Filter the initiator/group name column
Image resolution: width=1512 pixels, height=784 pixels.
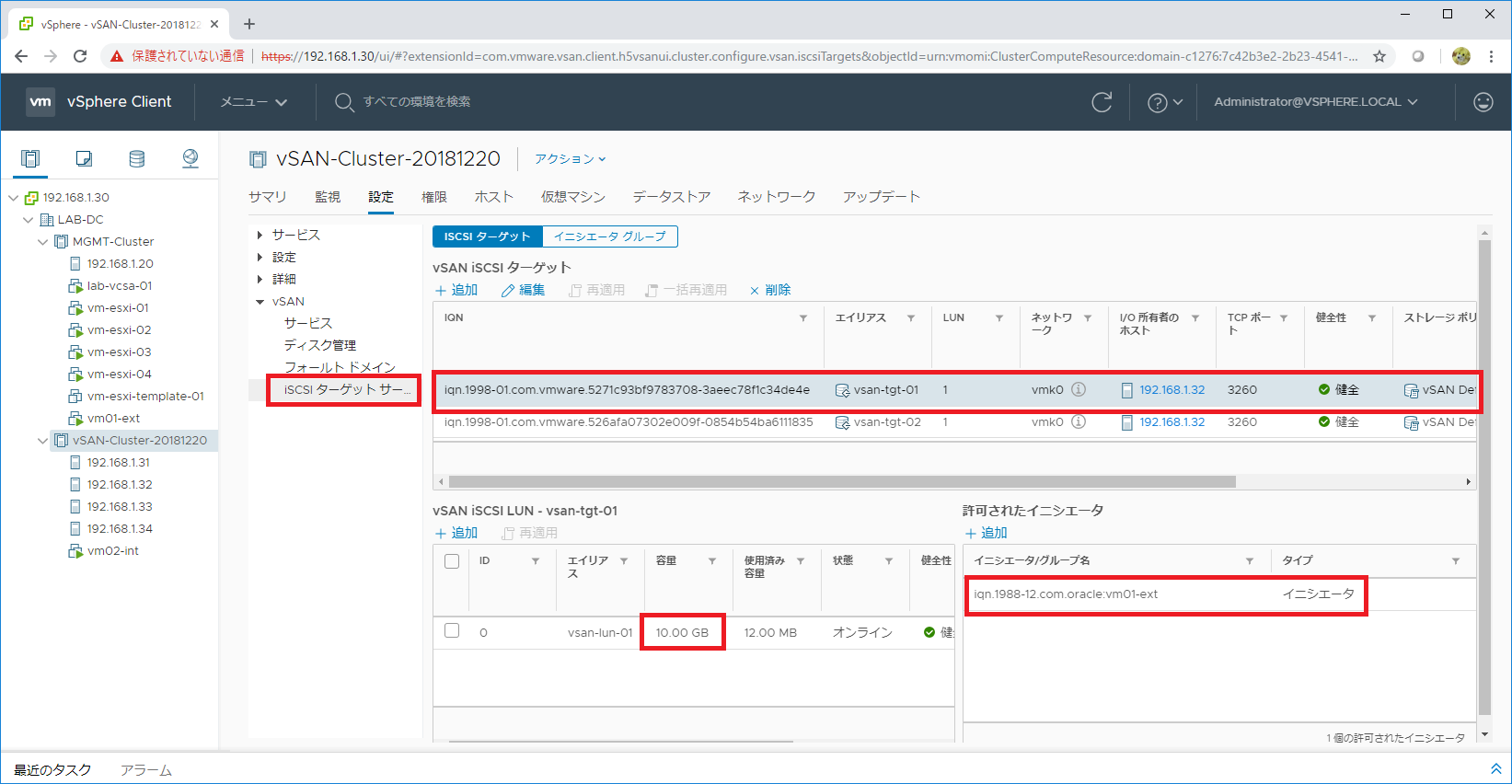coord(1250,561)
